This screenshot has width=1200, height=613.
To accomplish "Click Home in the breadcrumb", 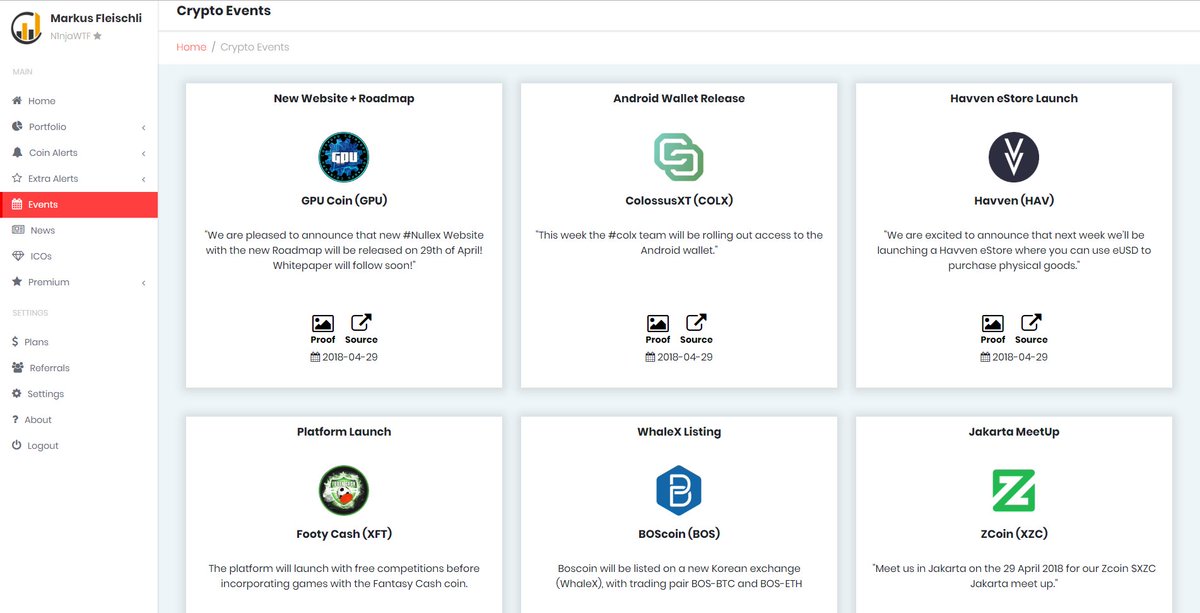I will point(191,47).
